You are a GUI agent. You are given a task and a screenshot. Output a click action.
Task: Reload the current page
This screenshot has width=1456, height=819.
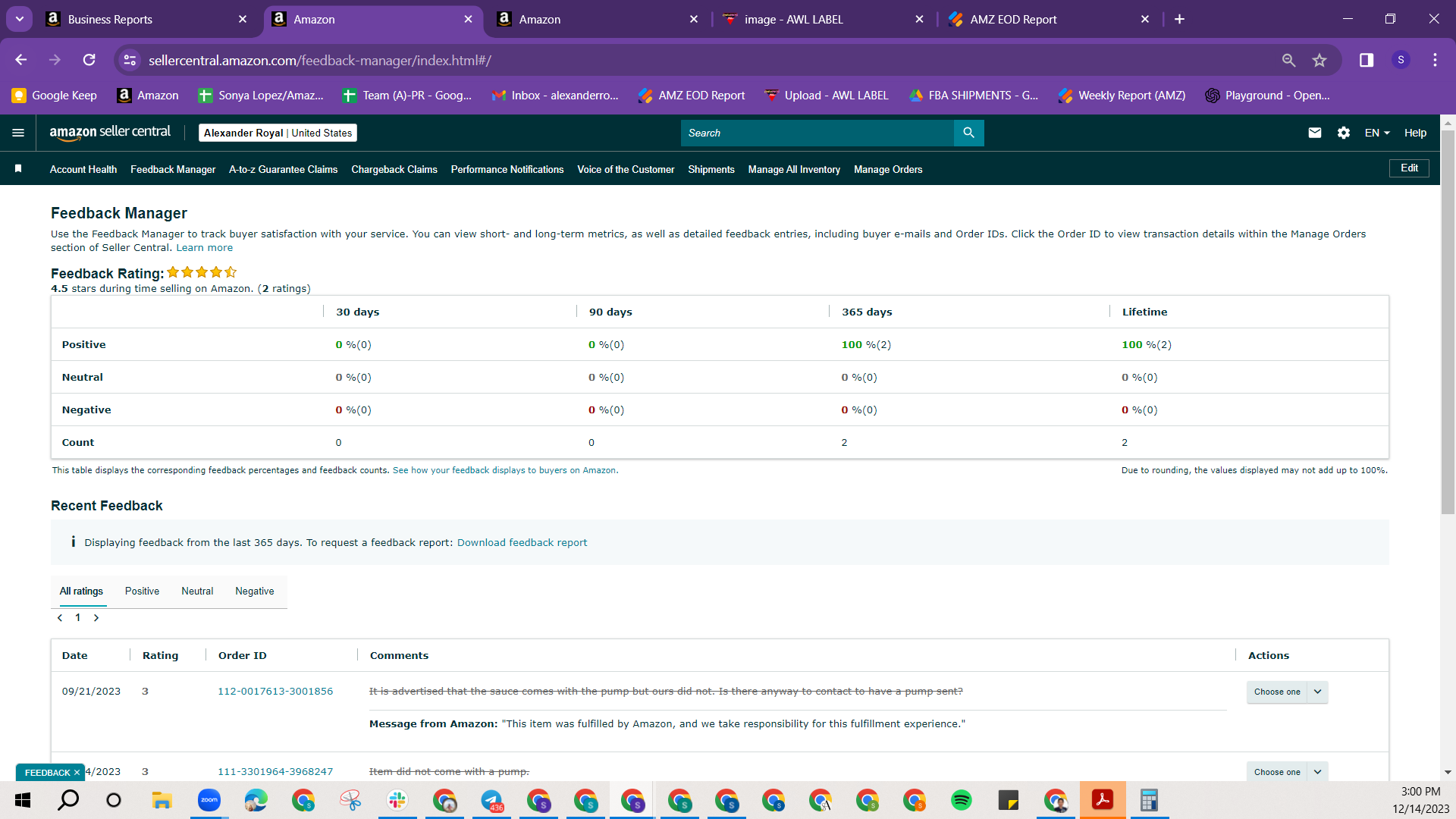coord(89,60)
